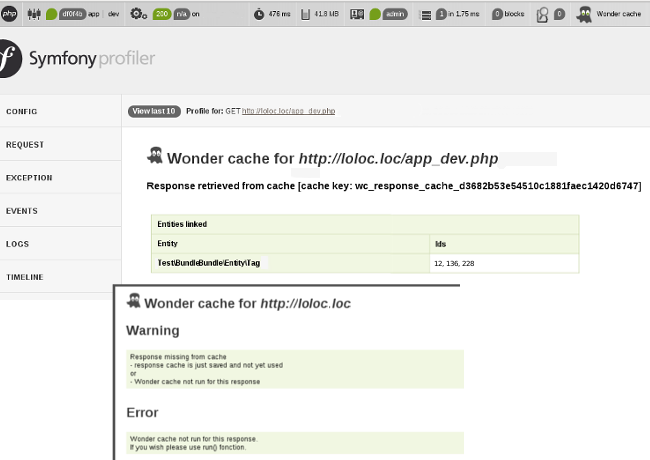The height and width of the screenshot is (460, 650).
Task: Click the df0f4b token badge
Action: pos(72,14)
